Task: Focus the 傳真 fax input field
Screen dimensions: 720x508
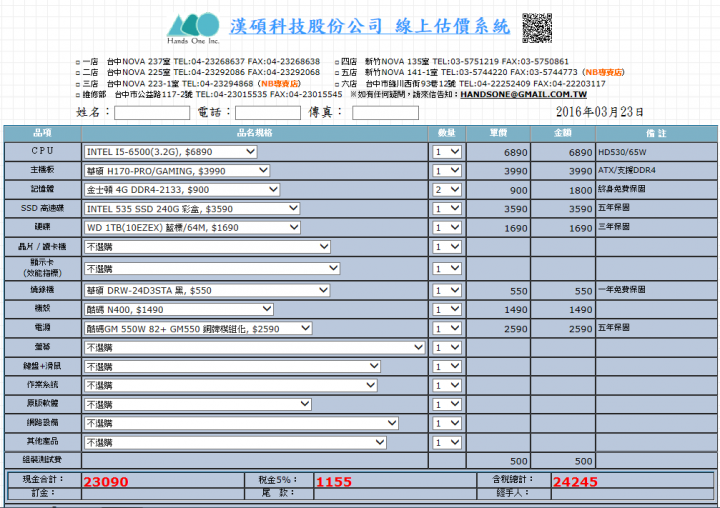Action: (x=385, y=113)
